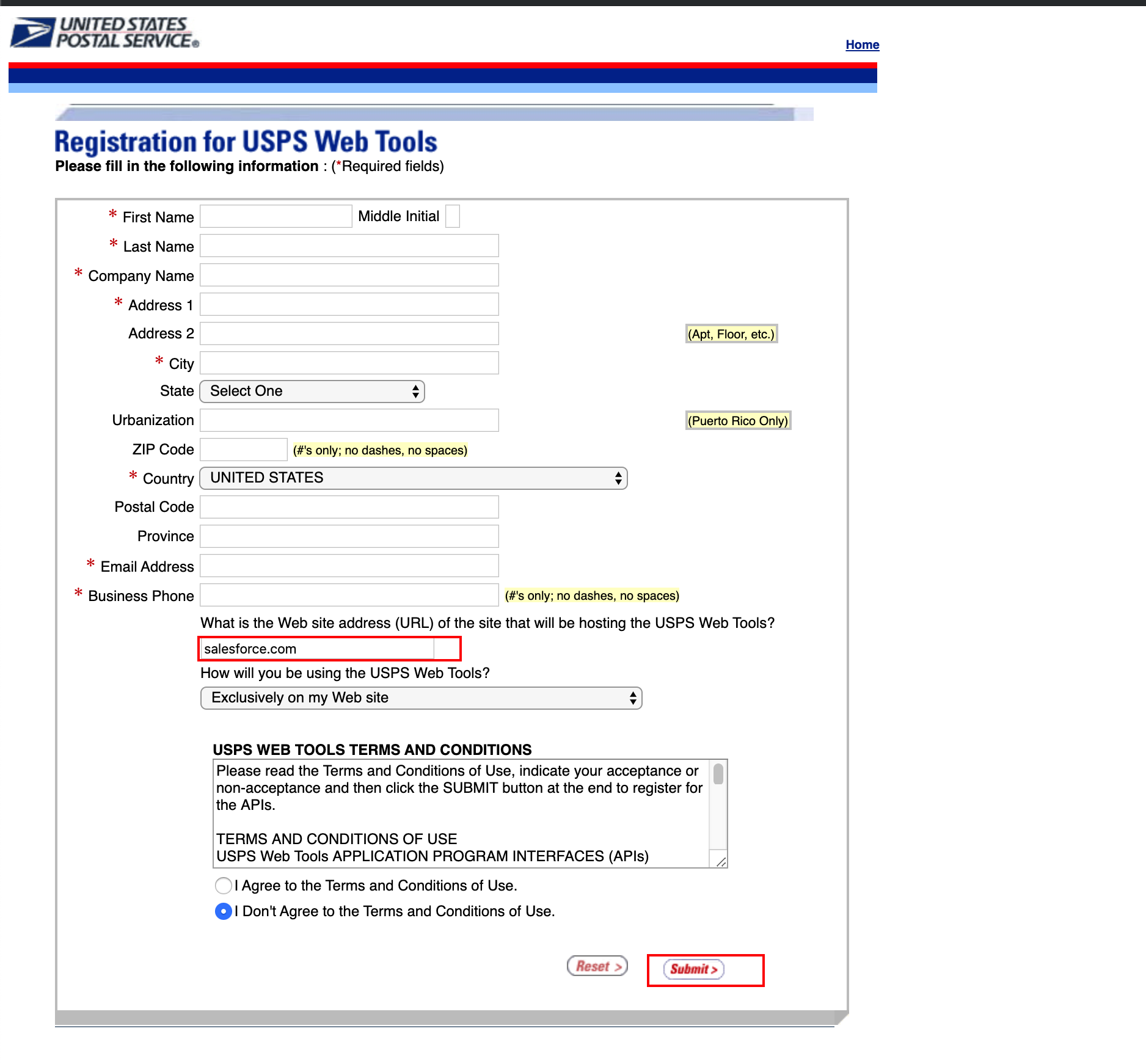Screen dimensions: 1146x1064
Task: Click the Email Address field
Action: click(349, 566)
